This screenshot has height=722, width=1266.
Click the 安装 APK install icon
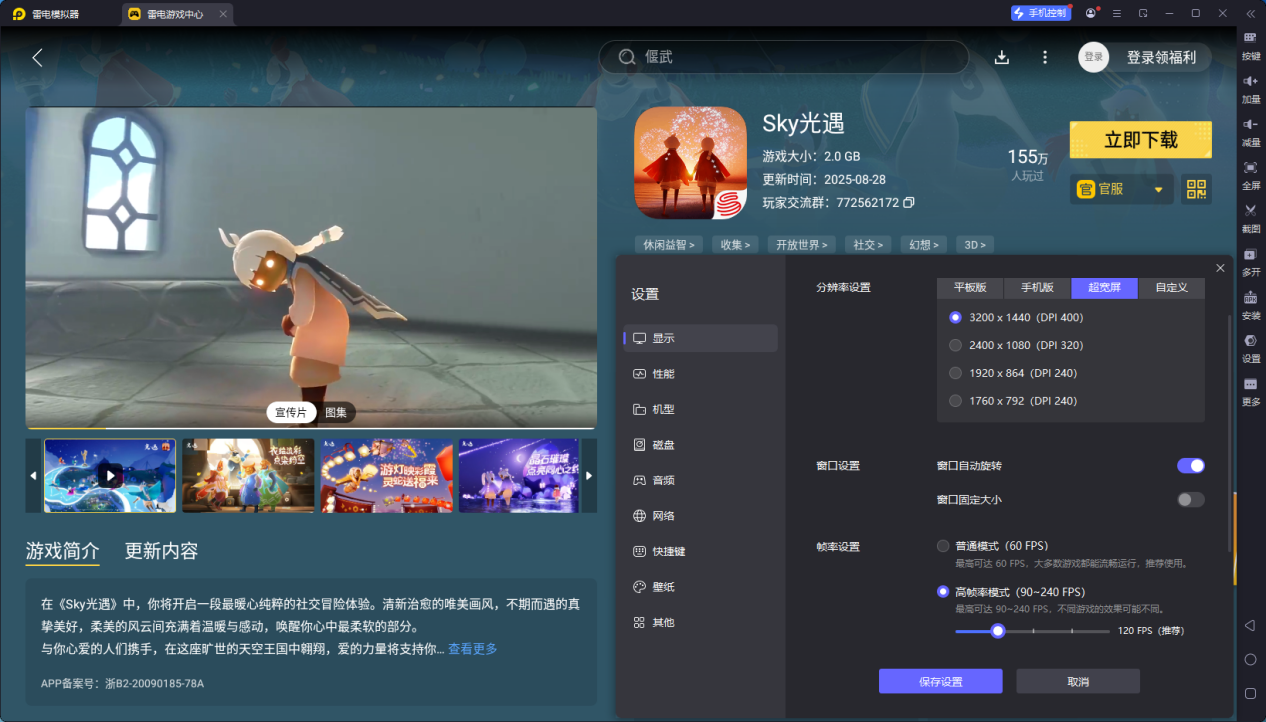click(x=1250, y=297)
